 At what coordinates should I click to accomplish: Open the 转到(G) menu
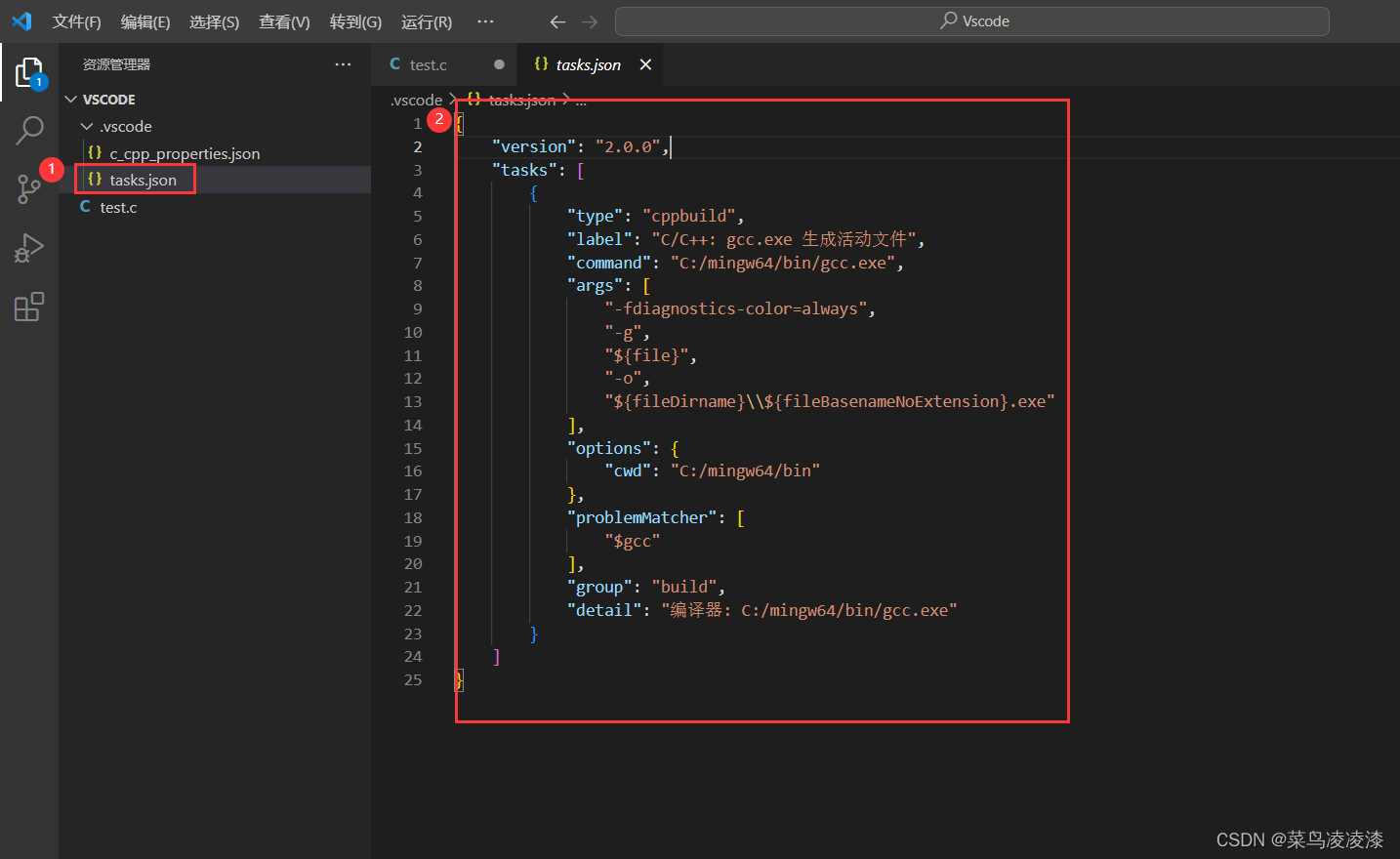355,21
